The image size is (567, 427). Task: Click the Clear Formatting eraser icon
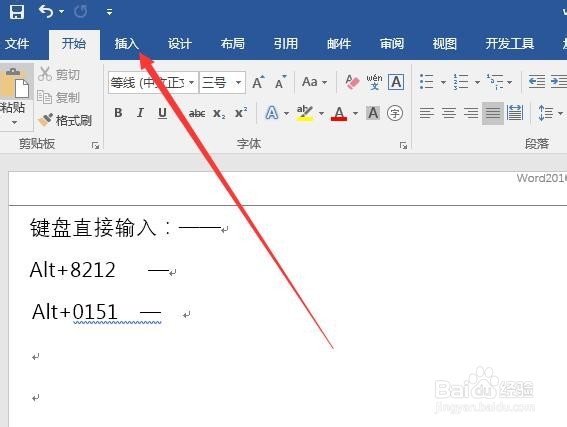352,82
